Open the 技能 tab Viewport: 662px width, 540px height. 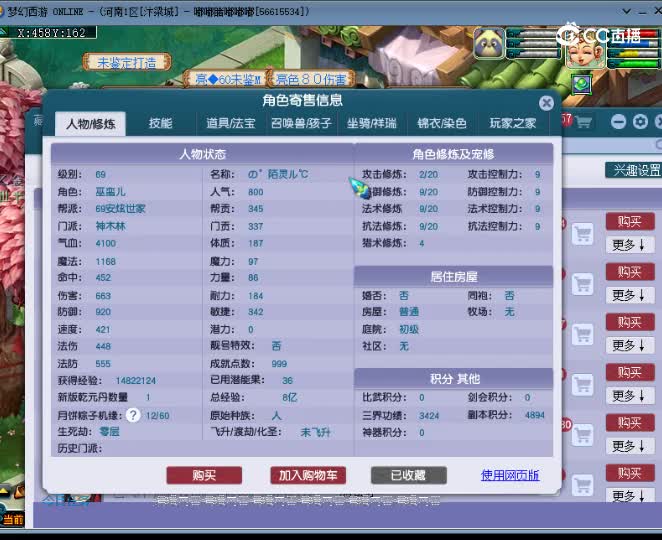[160, 123]
